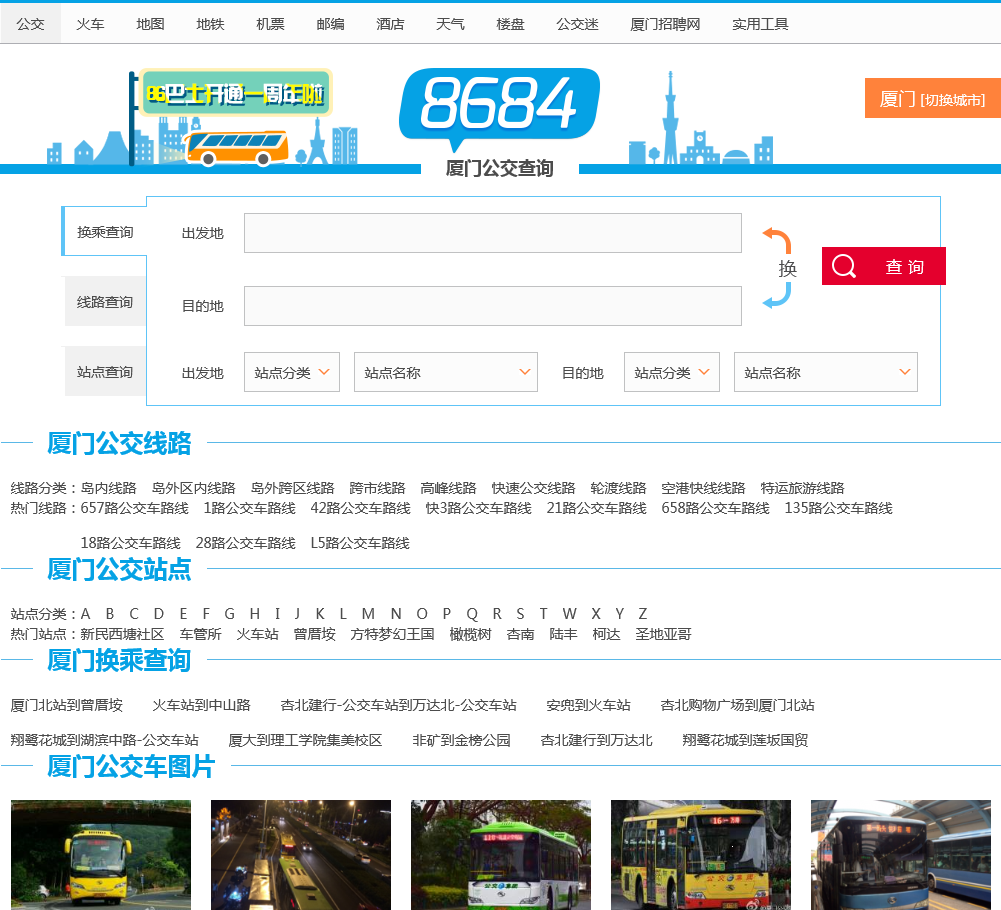Open the 厦门招聘网 menu item

[x=665, y=24]
